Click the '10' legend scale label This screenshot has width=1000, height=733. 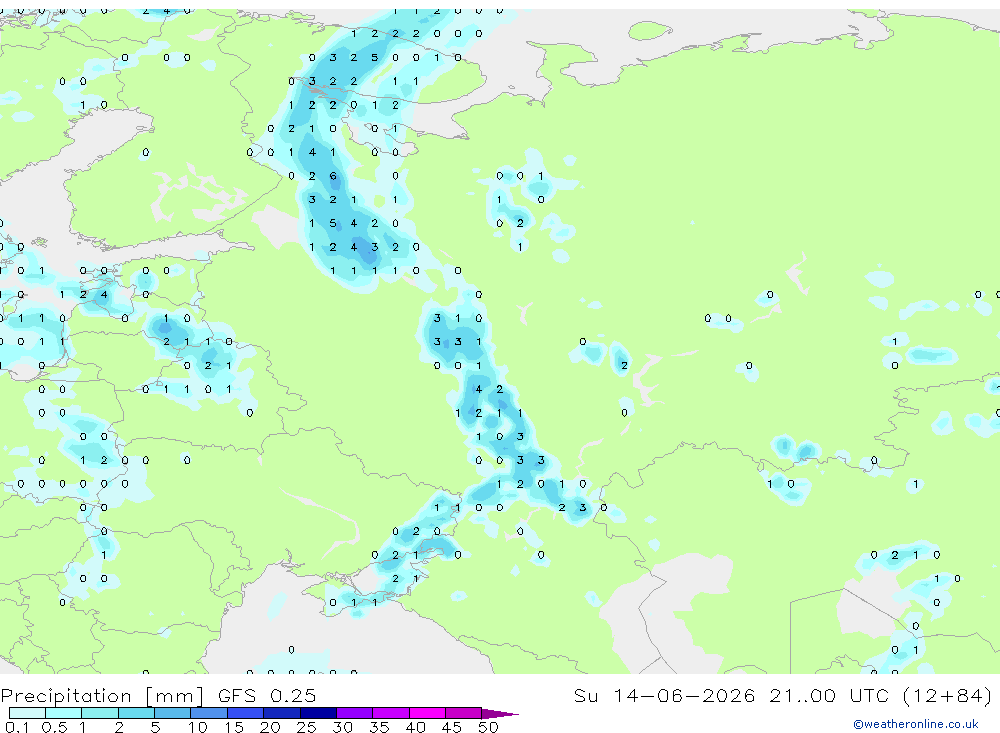(x=198, y=727)
